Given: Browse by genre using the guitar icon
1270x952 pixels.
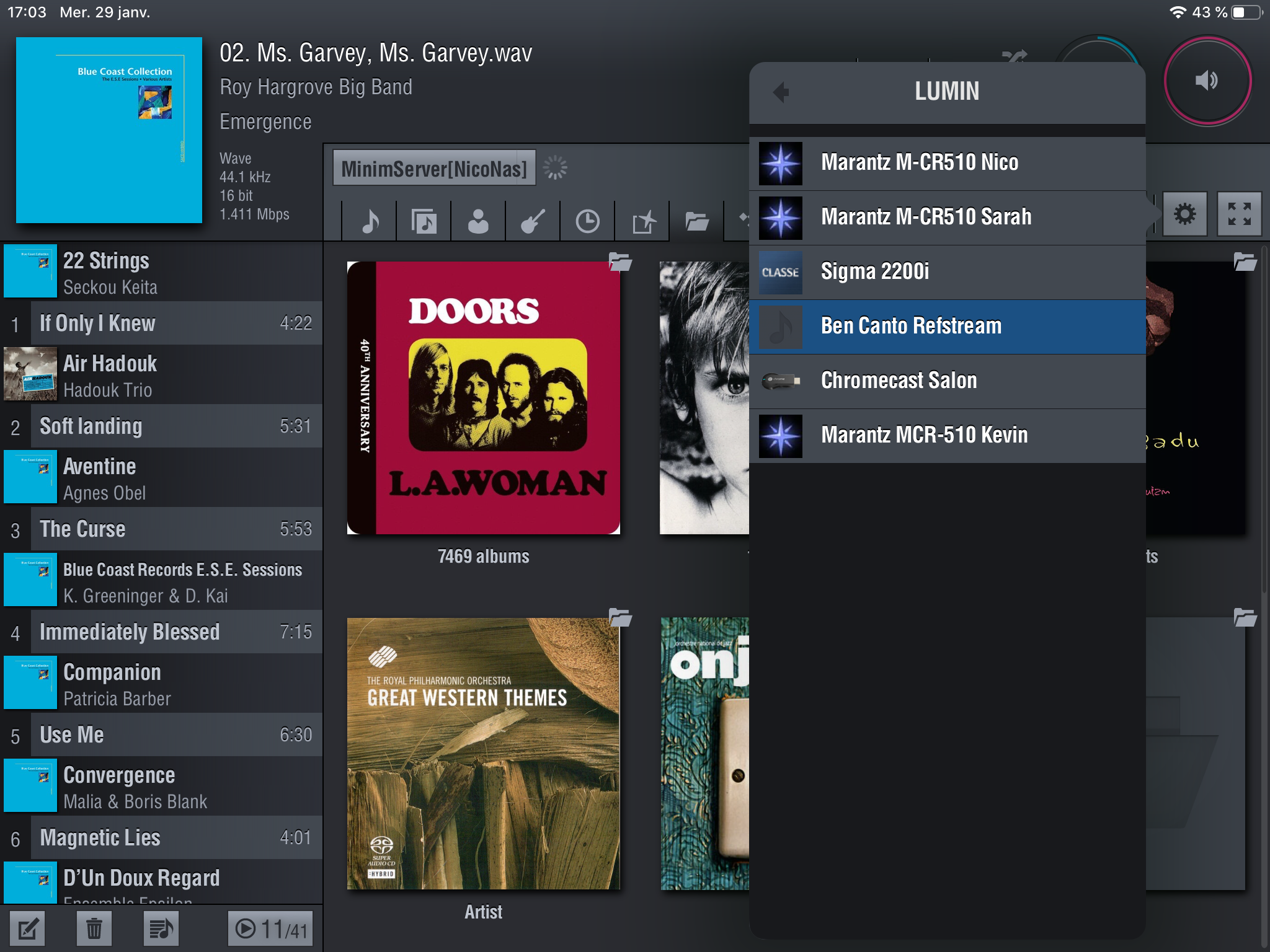Looking at the screenshot, I should [x=532, y=221].
